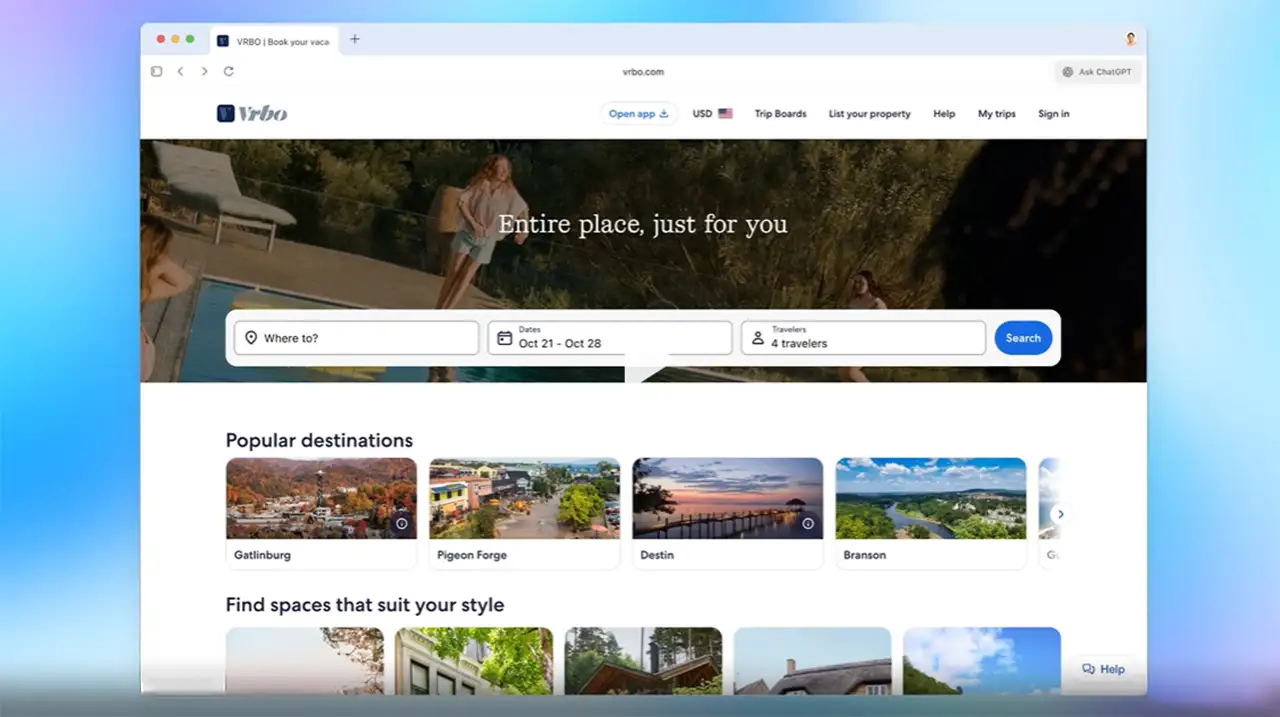Click the browser profile avatar icon
1280x717 pixels.
1131,40
